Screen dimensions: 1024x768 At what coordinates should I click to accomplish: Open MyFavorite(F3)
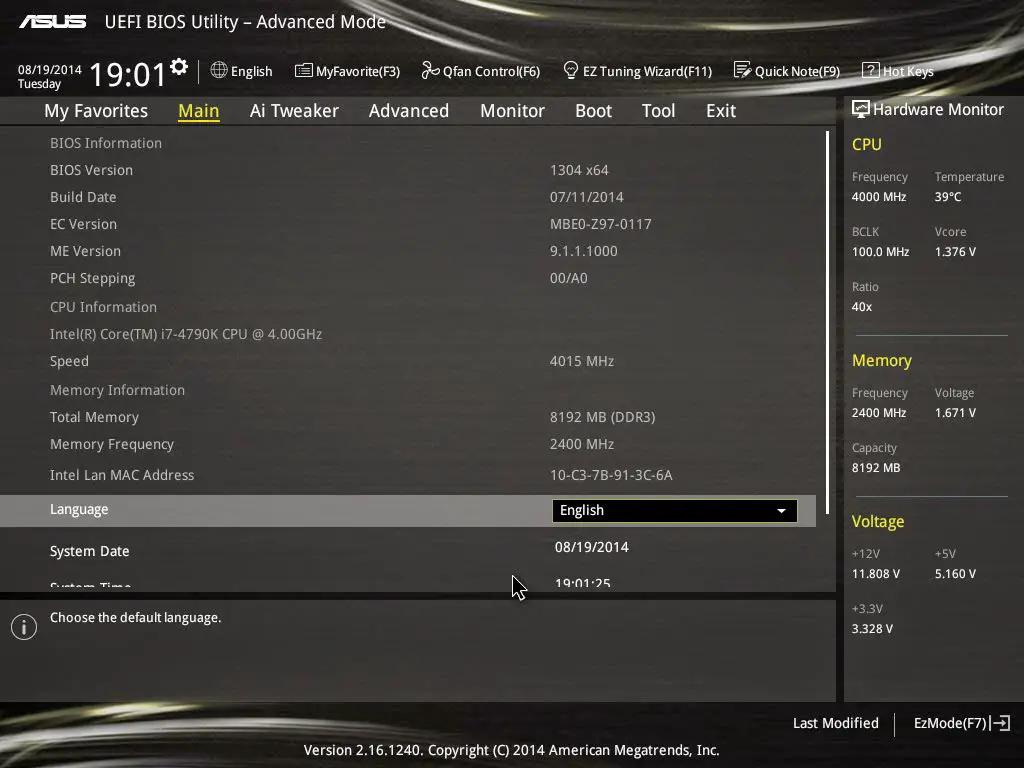coord(347,71)
